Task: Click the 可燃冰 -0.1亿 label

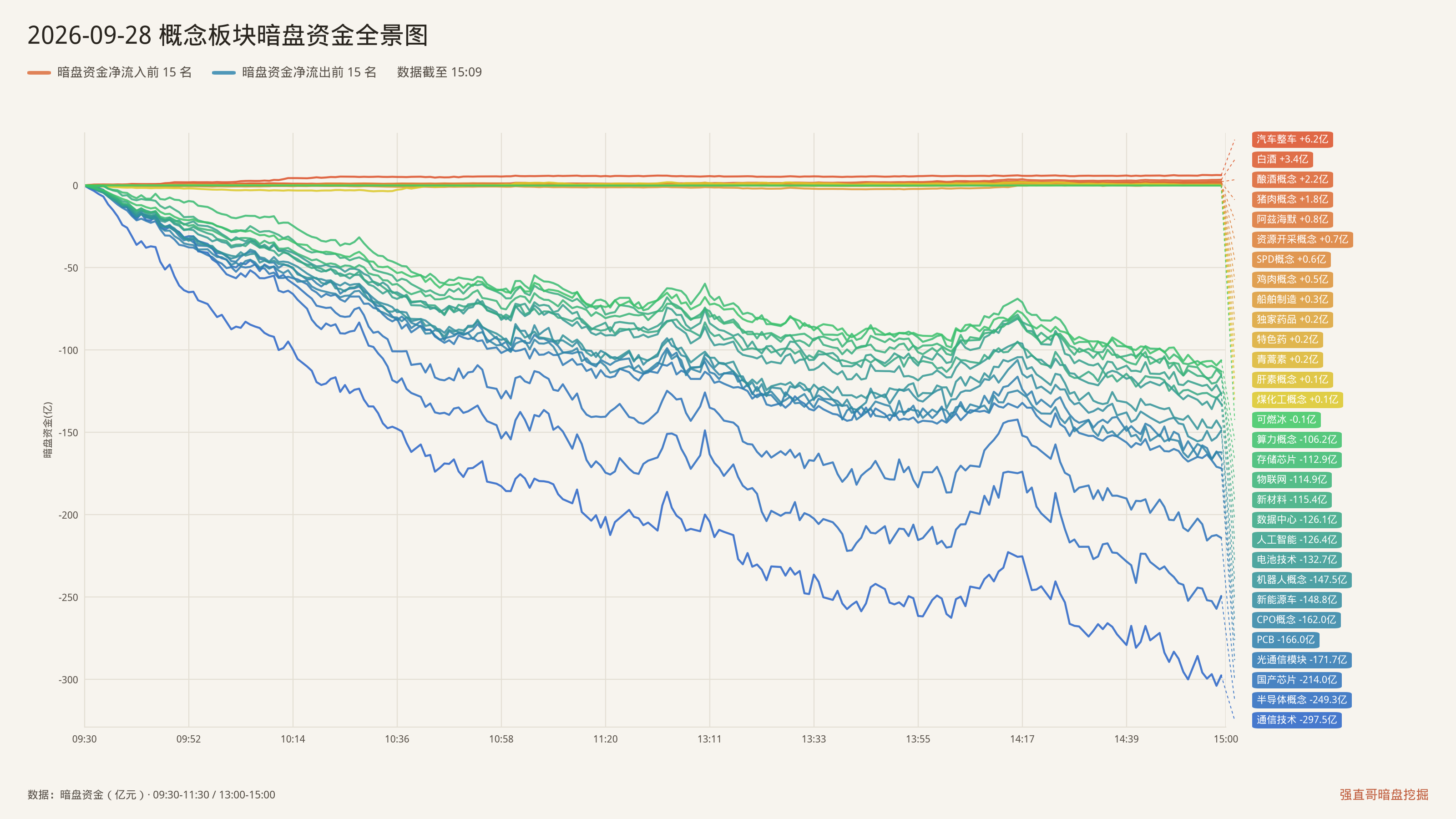Action: 1286,420
